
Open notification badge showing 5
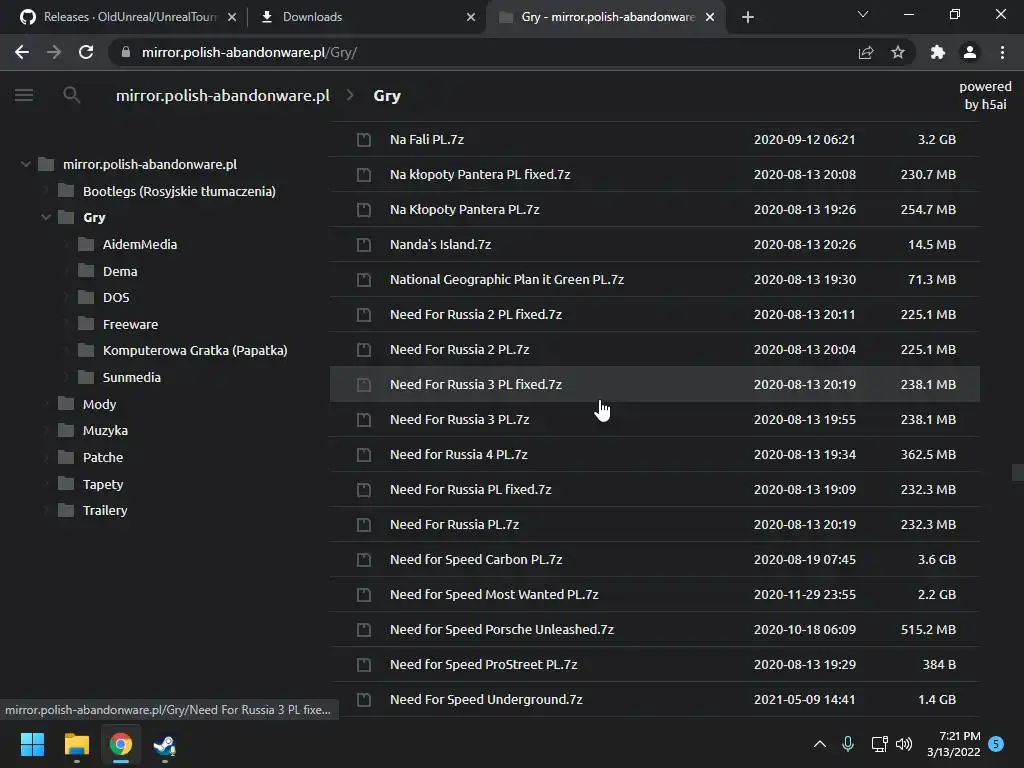click(x=996, y=744)
